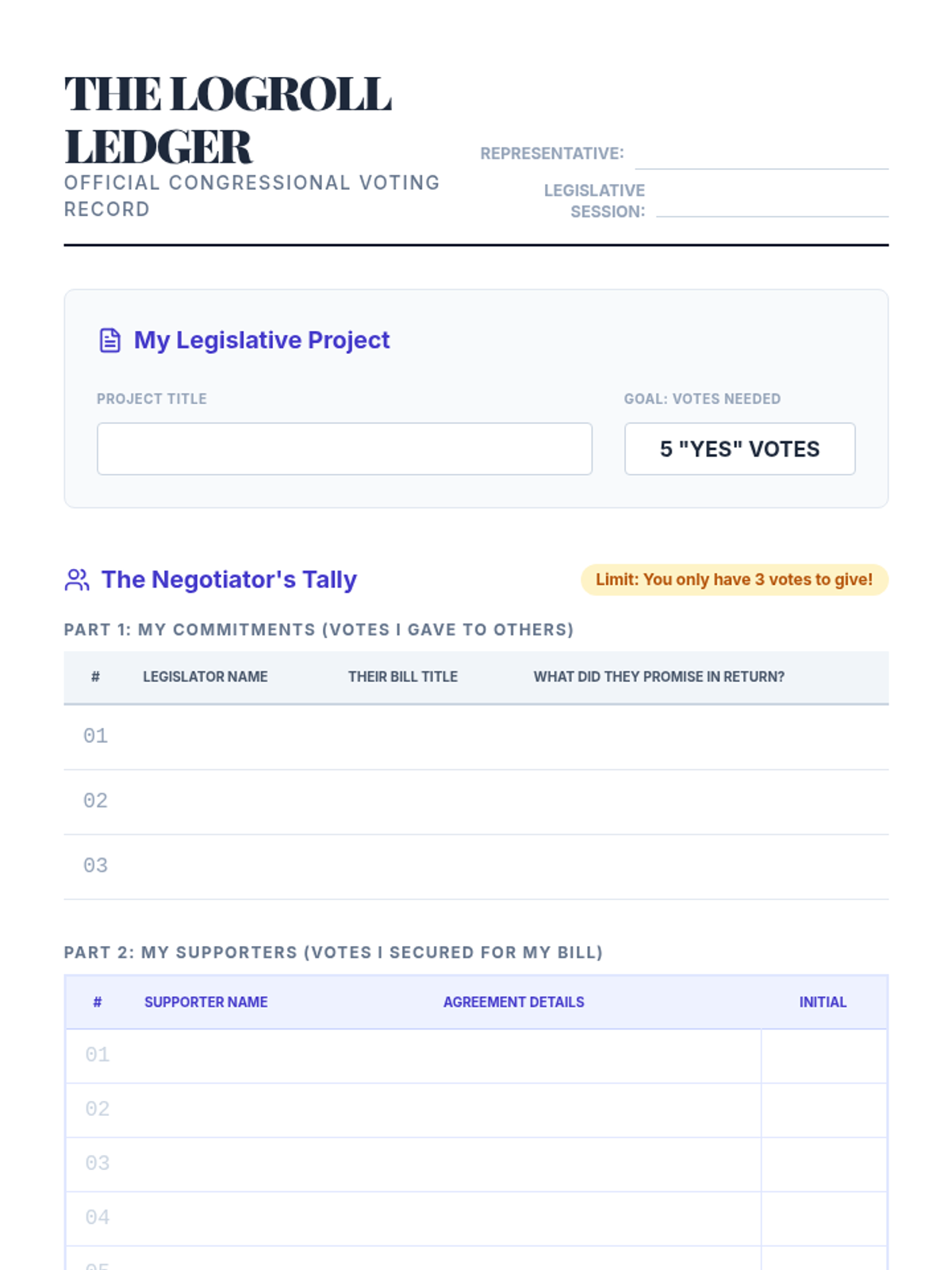Click the Initial cell for supporter 03
The height and width of the screenshot is (1270, 952).
click(x=823, y=1164)
